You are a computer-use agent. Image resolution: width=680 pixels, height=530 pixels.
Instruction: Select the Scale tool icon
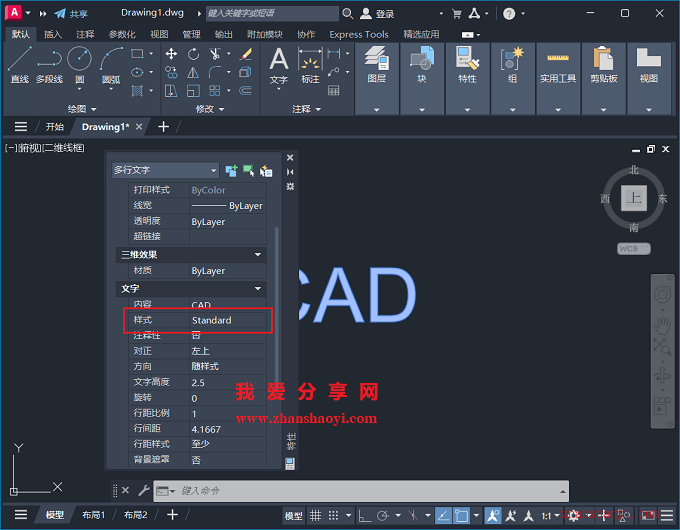pos(193,91)
